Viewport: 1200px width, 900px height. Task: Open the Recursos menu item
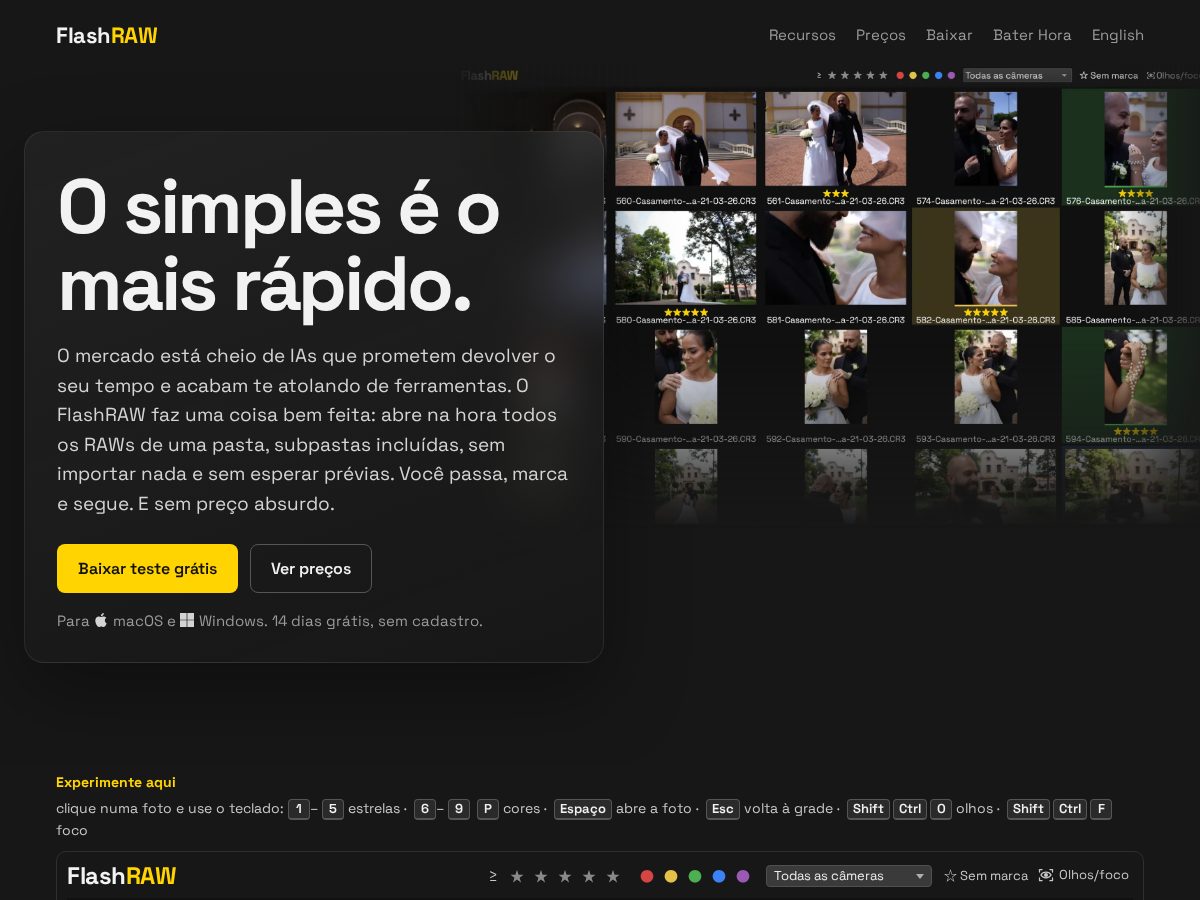coord(802,35)
